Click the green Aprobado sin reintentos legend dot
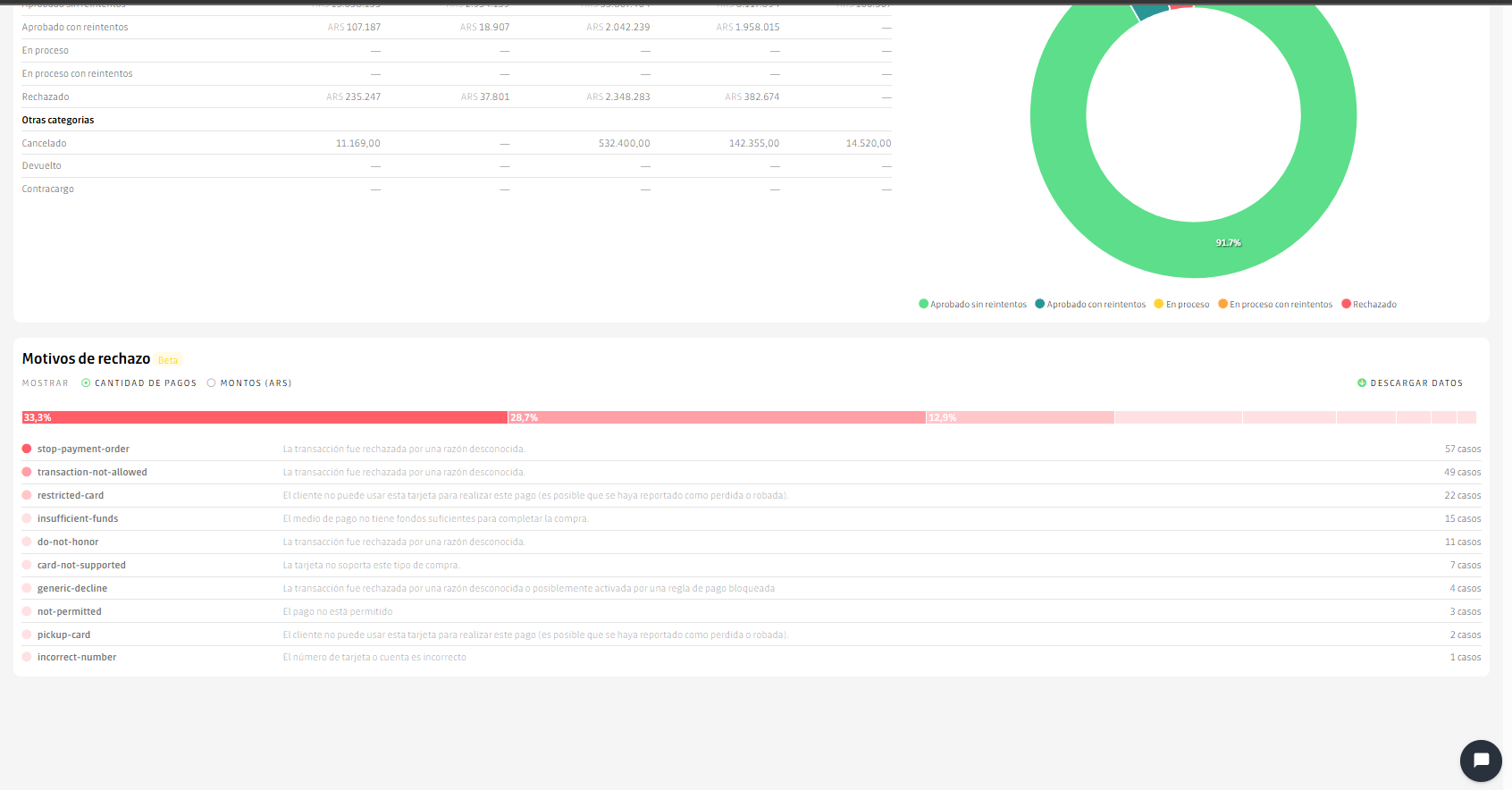1512x790 pixels. tap(924, 304)
